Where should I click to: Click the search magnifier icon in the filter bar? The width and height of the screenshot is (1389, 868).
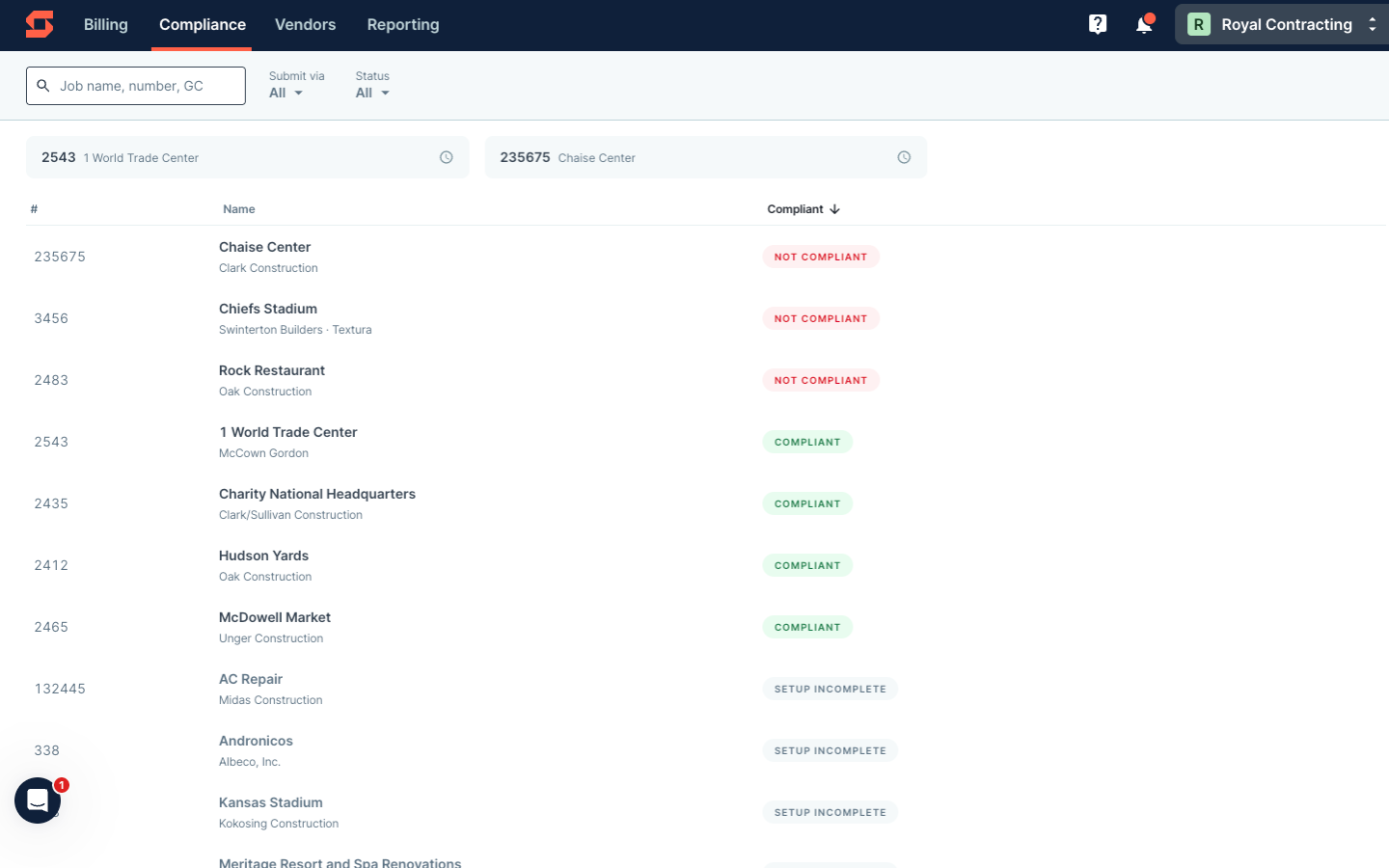click(x=43, y=85)
